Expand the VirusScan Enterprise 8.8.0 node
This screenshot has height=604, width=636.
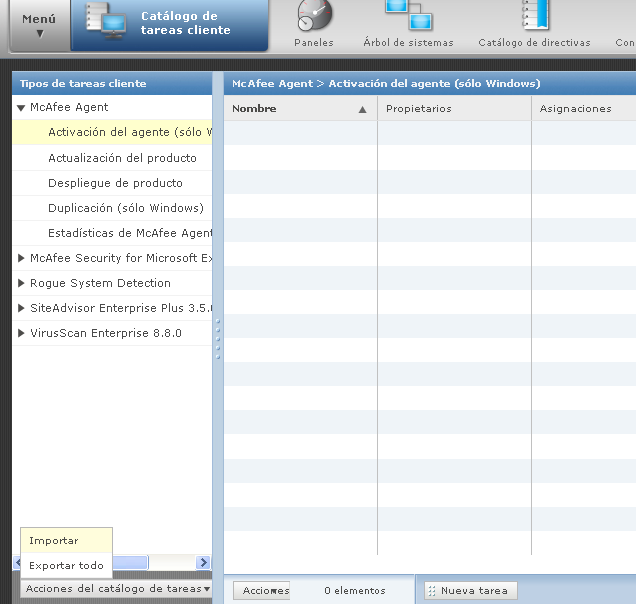21,333
